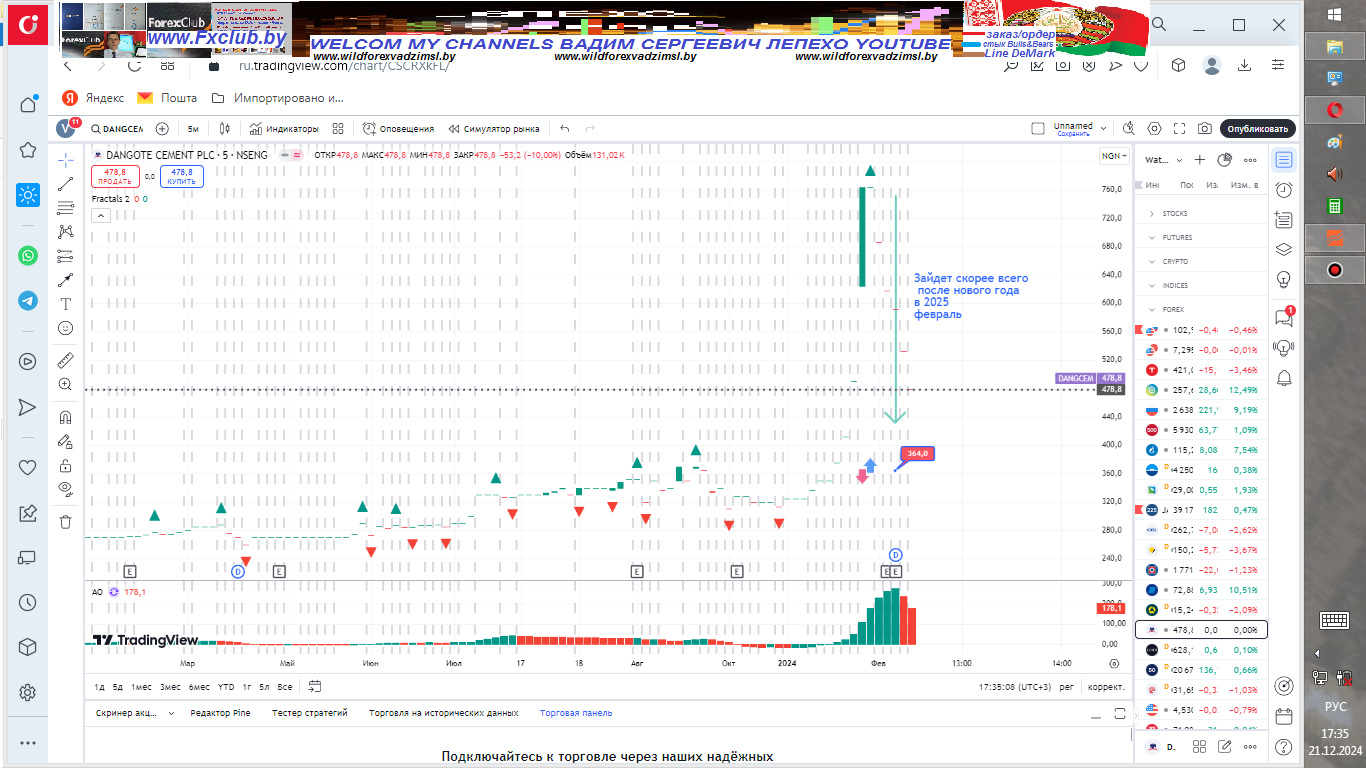Image resolution: width=1366 pixels, height=768 pixels.
Task: Select the zoom in tool
Action: coord(65,384)
